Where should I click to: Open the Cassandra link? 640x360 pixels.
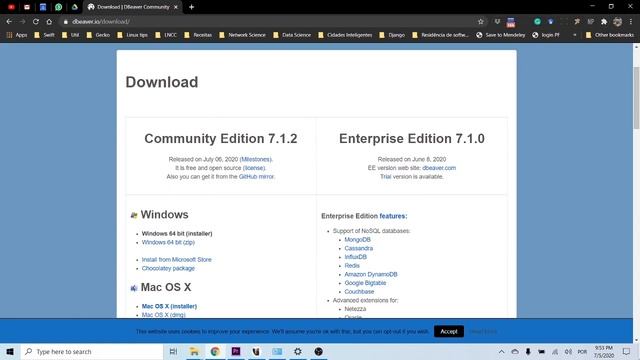[358, 248]
